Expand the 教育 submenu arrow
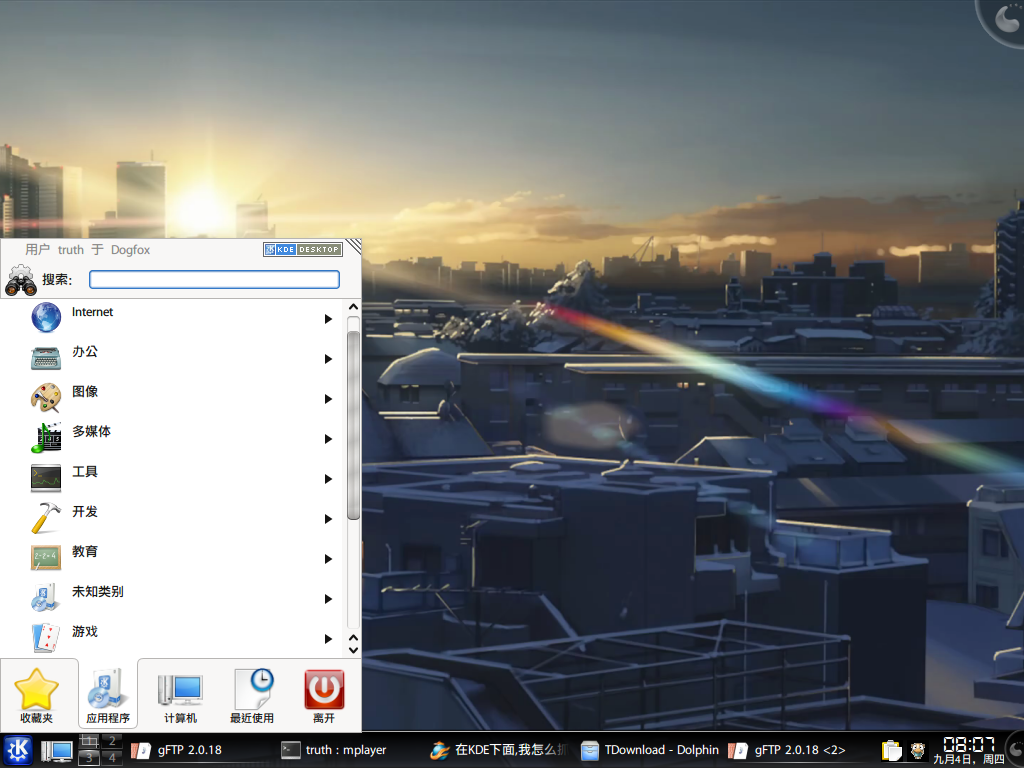1024x768 pixels. click(328, 559)
